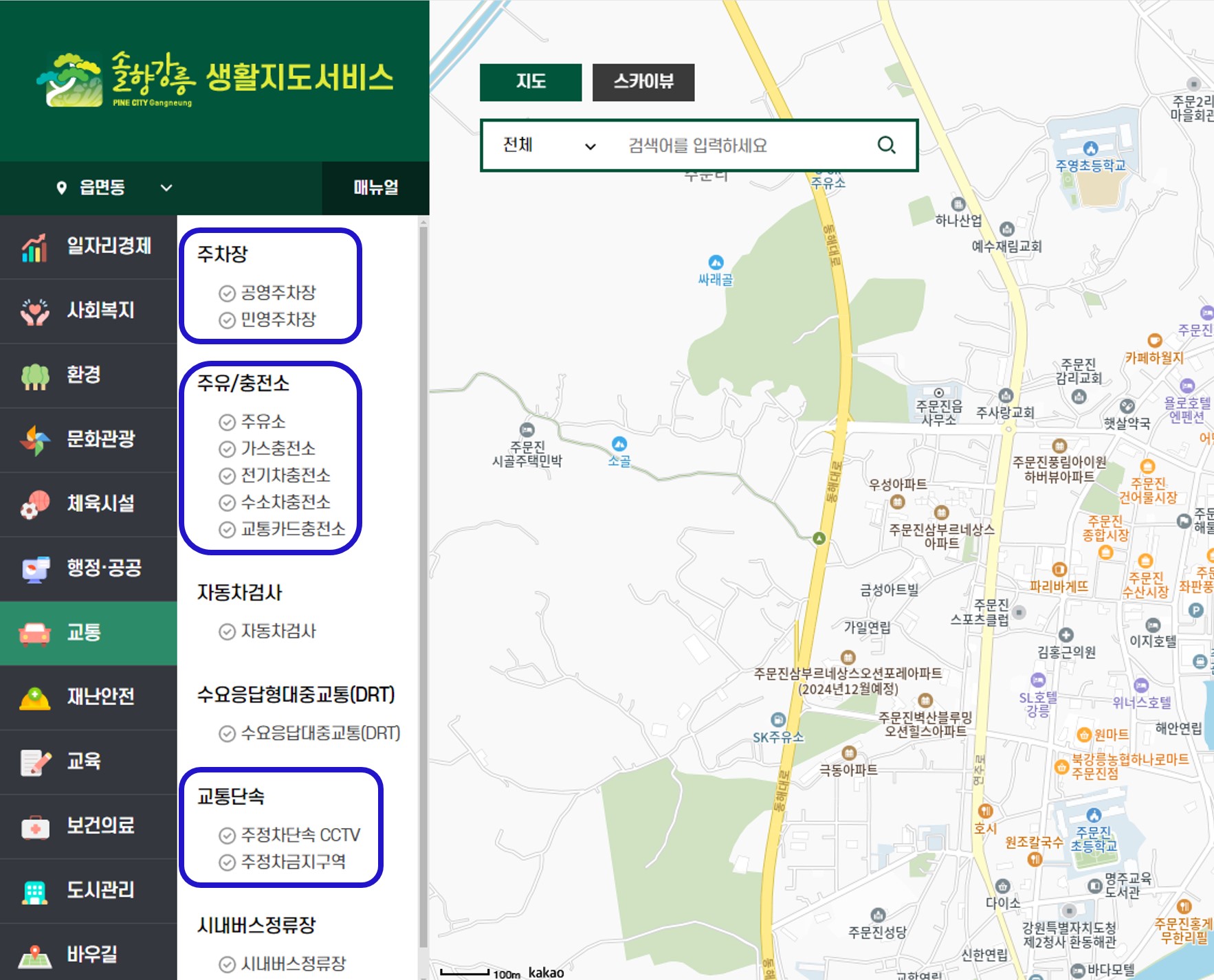Click the 시내버스정류장 section heading
1214x980 pixels.
[256, 925]
